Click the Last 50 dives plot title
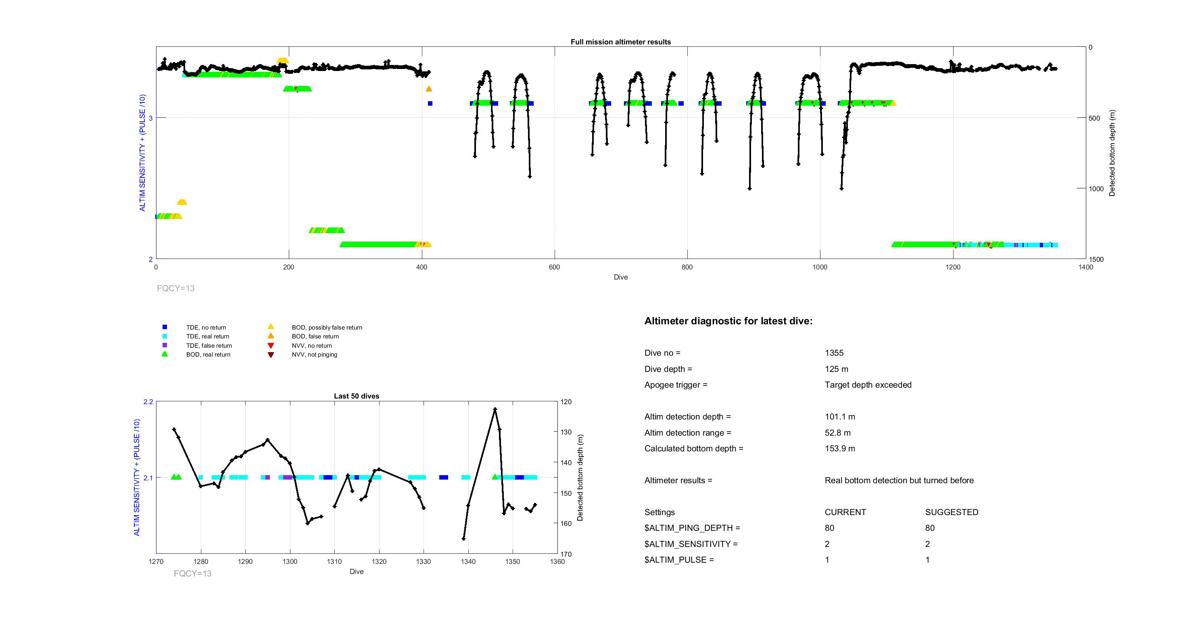The image size is (1200, 622). 356,396
